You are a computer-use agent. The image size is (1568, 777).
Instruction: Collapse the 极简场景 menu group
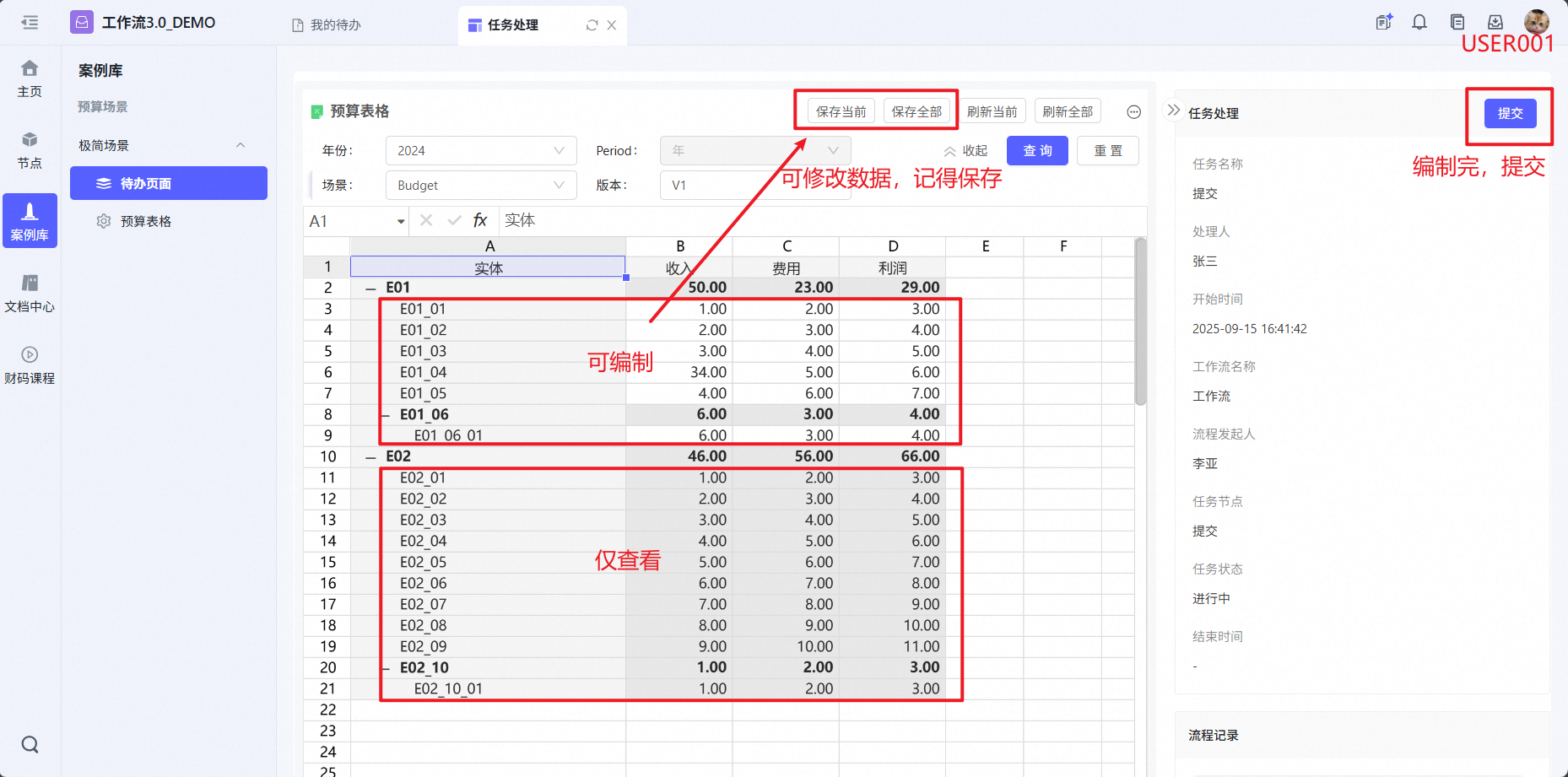coord(241,145)
